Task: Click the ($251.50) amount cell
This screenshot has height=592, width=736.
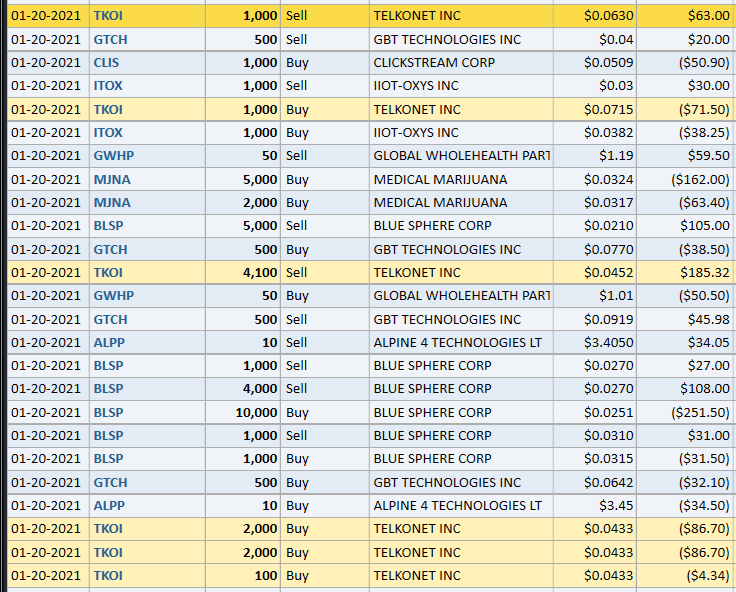Action: [685, 412]
